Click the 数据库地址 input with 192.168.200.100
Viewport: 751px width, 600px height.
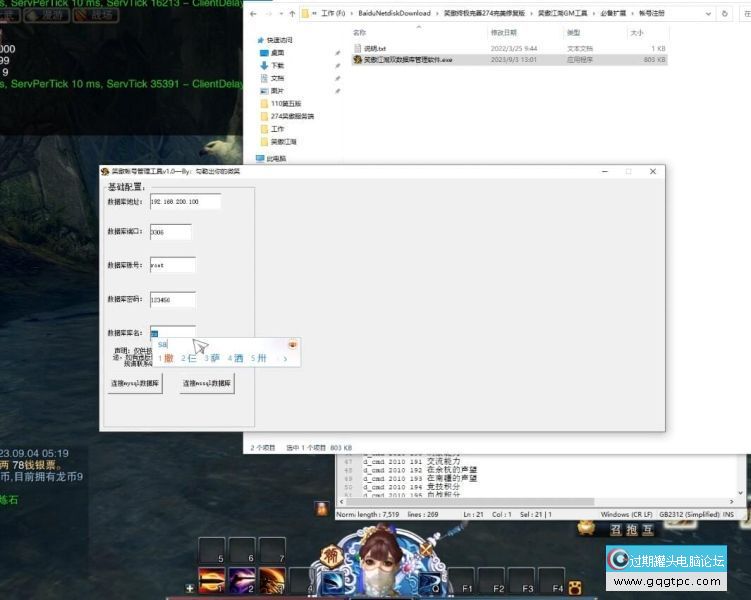[x=185, y=202]
